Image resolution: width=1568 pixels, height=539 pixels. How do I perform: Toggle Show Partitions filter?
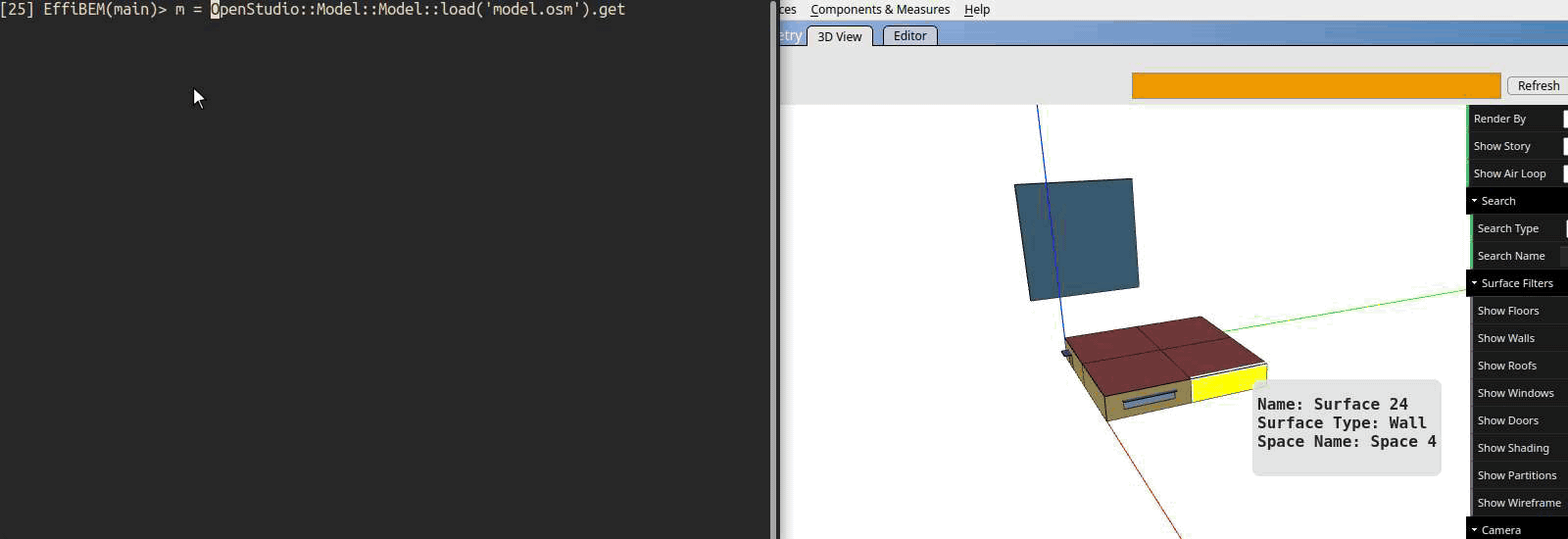point(1519,475)
